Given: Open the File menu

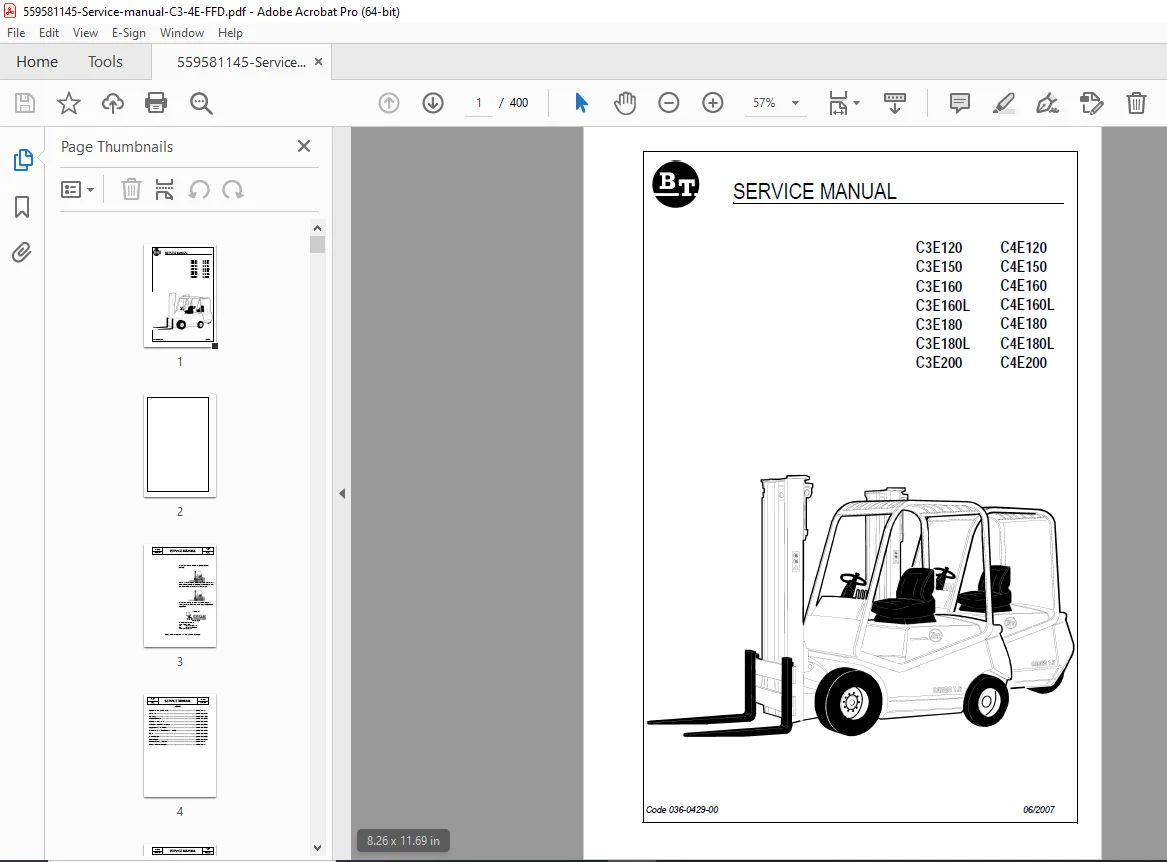Looking at the screenshot, I should click(16, 33).
